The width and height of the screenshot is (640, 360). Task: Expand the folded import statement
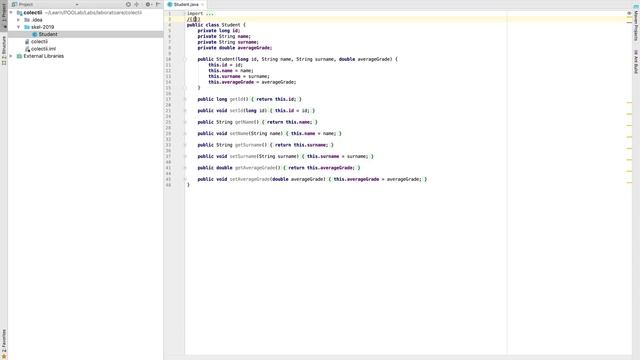[x=184, y=13]
